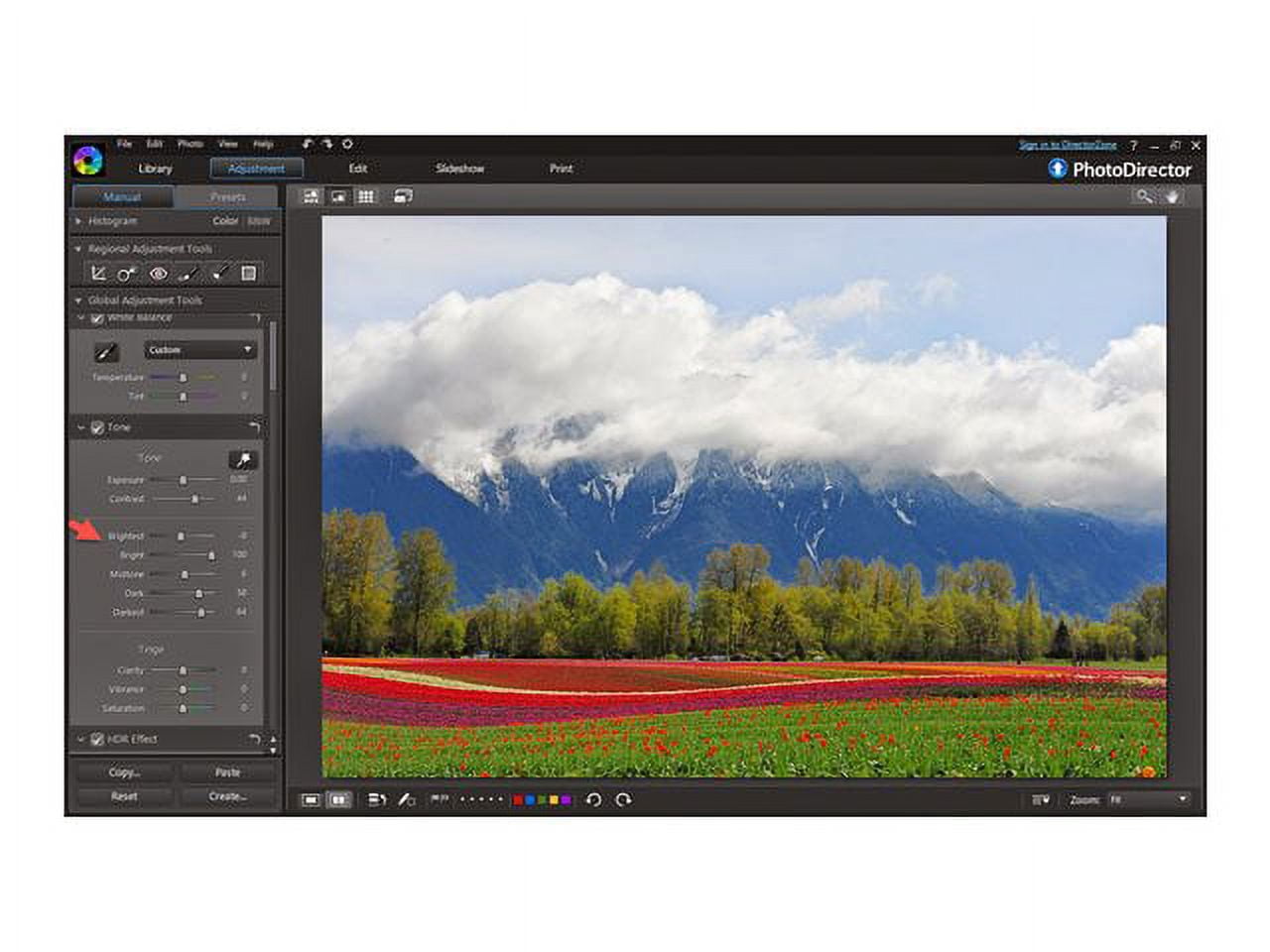
Task: Select the magnifier zoom tool
Action: pyautogui.click(x=1145, y=196)
